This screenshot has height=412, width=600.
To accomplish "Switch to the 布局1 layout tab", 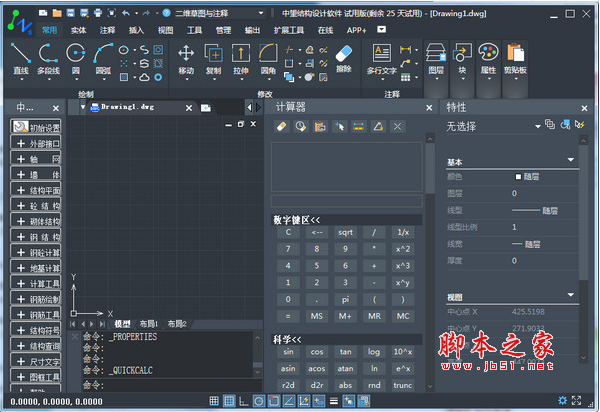I will [149, 324].
